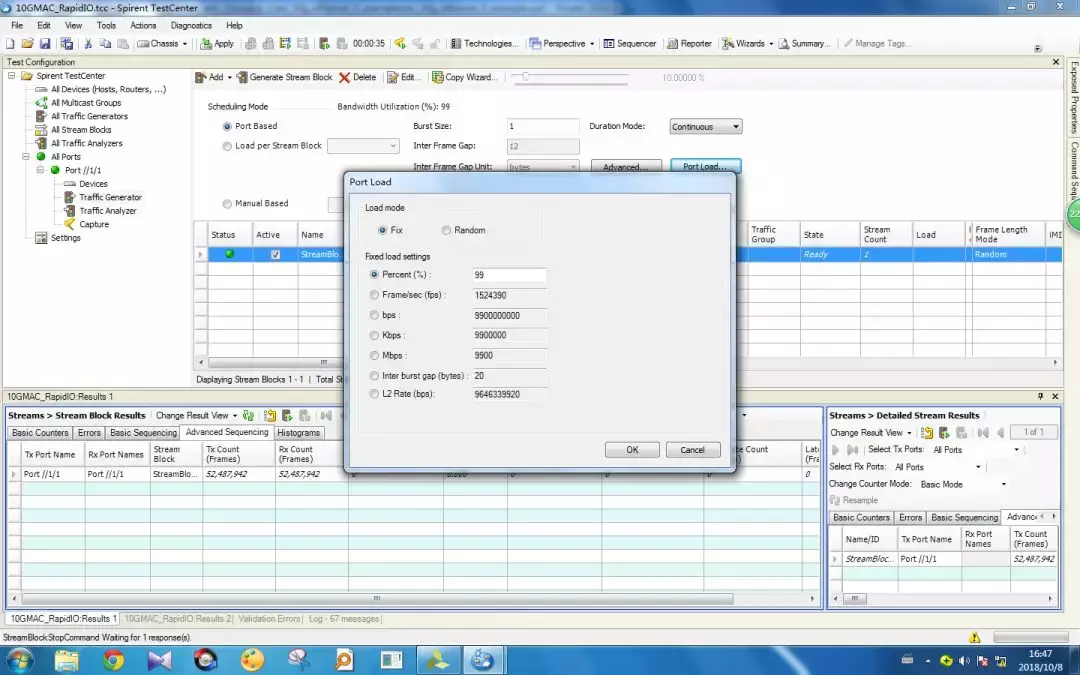Toggle Active checkbox for StreamBlock row
The image size is (1080, 675).
275,254
